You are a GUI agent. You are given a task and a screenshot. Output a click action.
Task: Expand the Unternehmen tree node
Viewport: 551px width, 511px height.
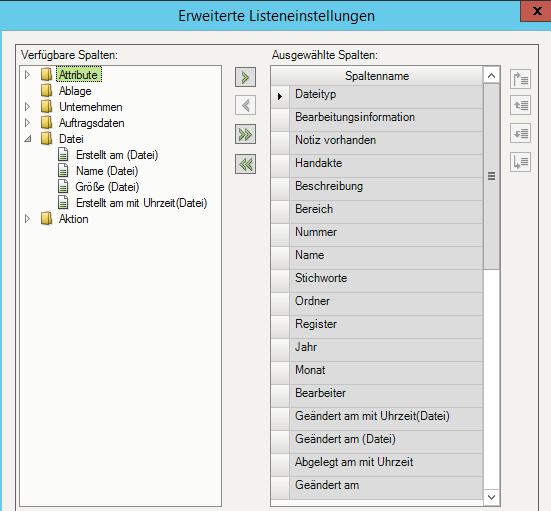pyautogui.click(x=27, y=106)
